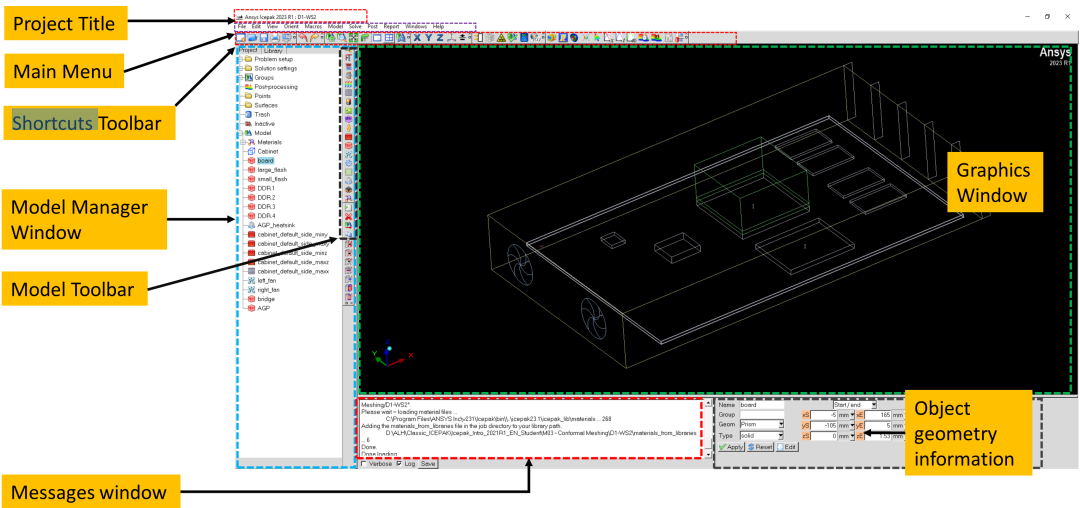This screenshot has height=508, width=1080.
Task: Click the Undo arrow icon
Action: [x=303, y=38]
